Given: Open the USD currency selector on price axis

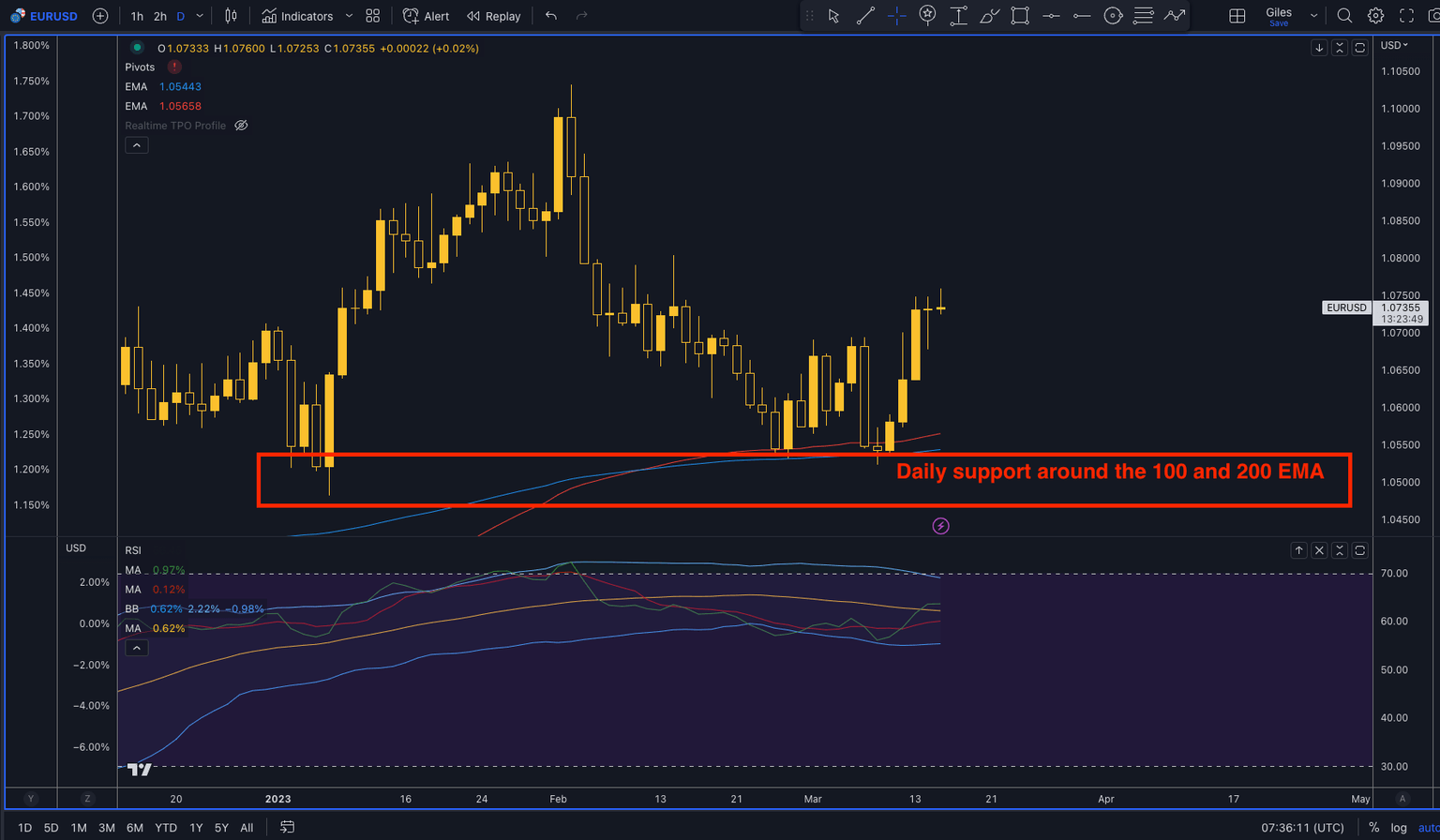Looking at the screenshot, I should click(1394, 46).
